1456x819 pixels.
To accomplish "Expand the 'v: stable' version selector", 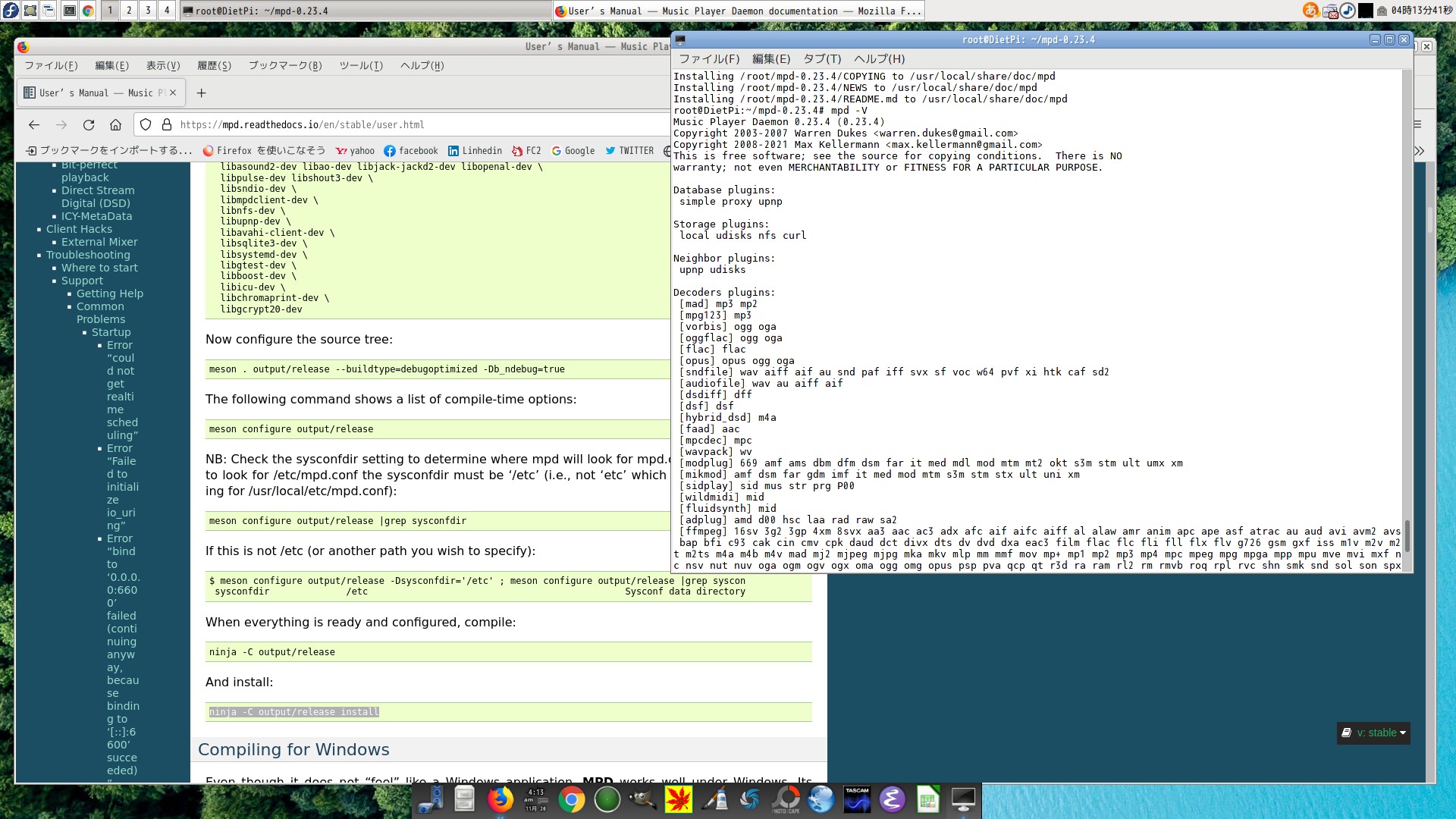I will pyautogui.click(x=1374, y=733).
